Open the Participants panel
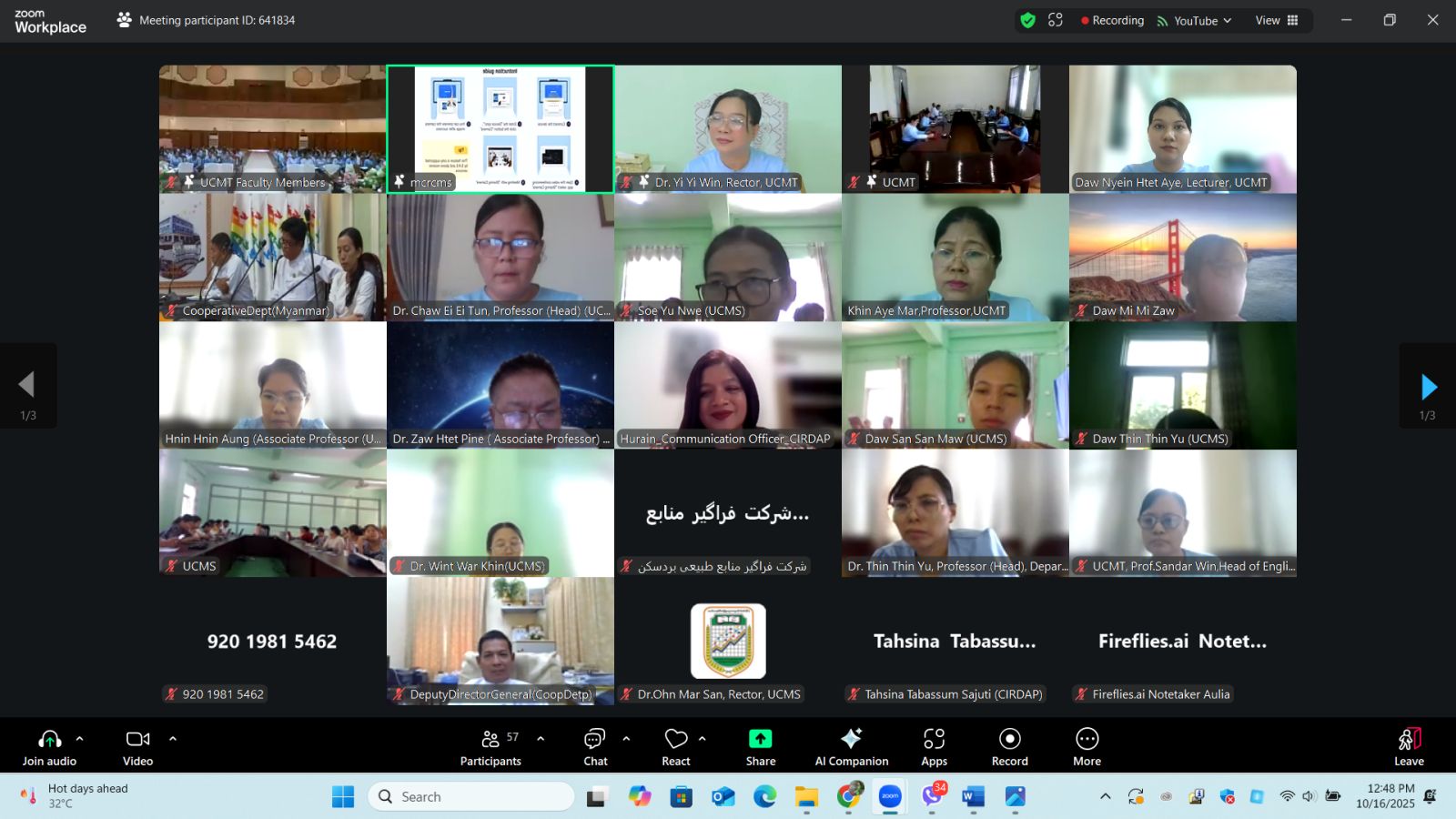1456x819 pixels. [490, 746]
